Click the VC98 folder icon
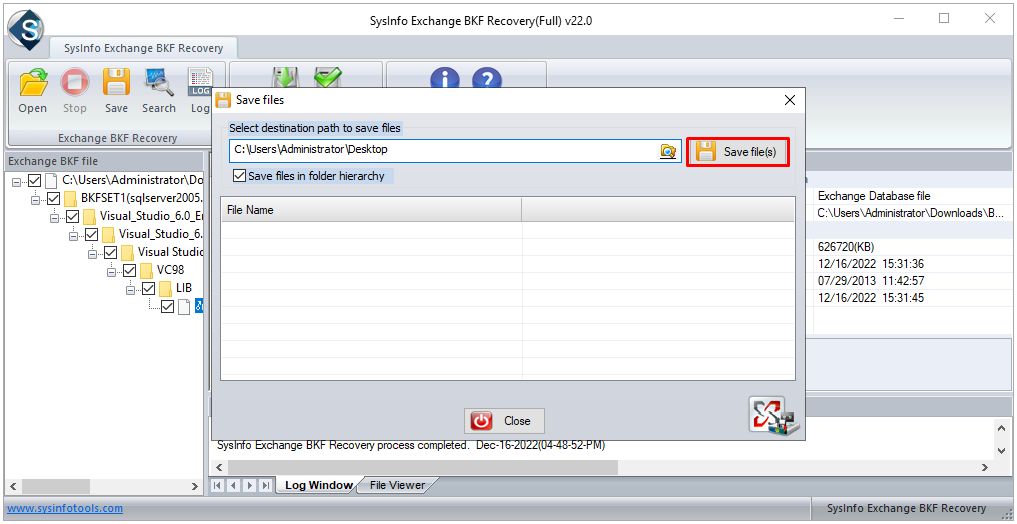The image size is (1017, 524). pyautogui.click(x=147, y=270)
